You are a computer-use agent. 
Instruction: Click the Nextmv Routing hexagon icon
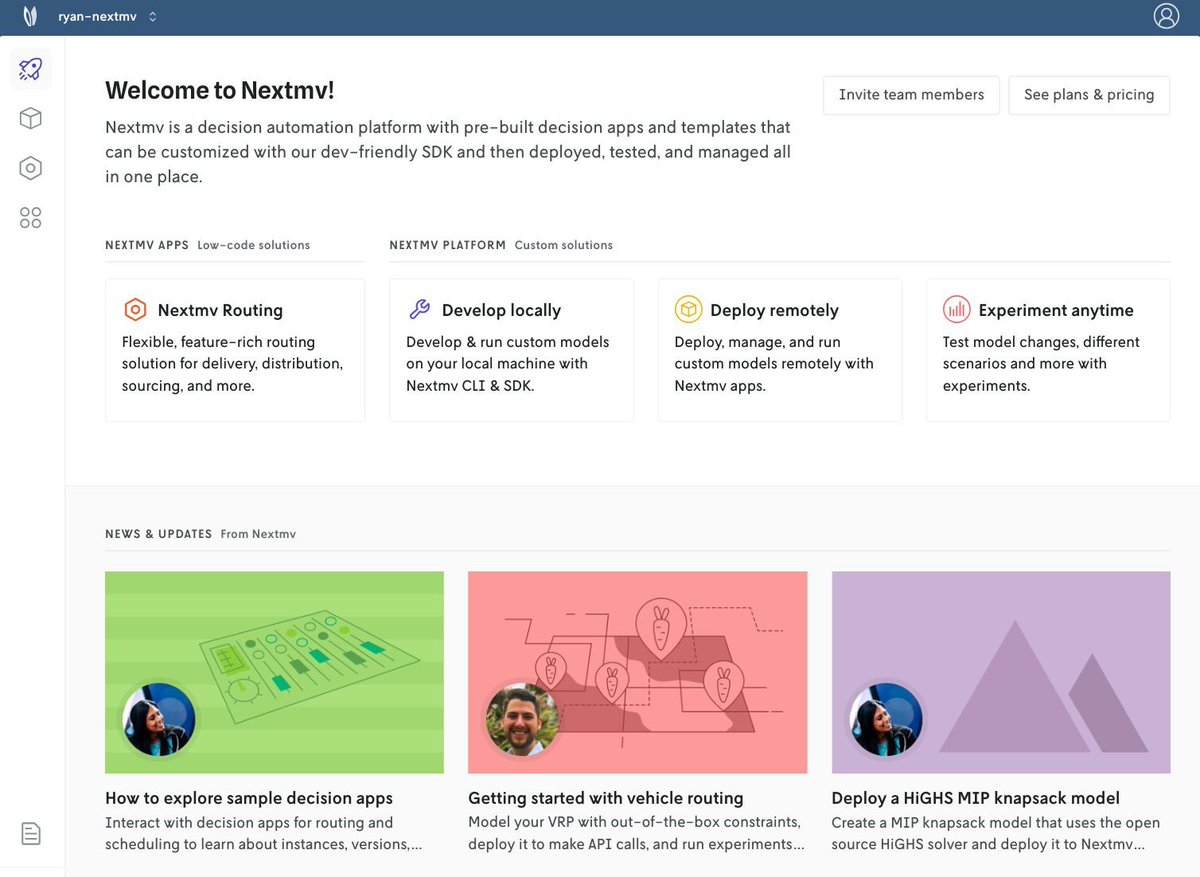pyautogui.click(x=135, y=310)
